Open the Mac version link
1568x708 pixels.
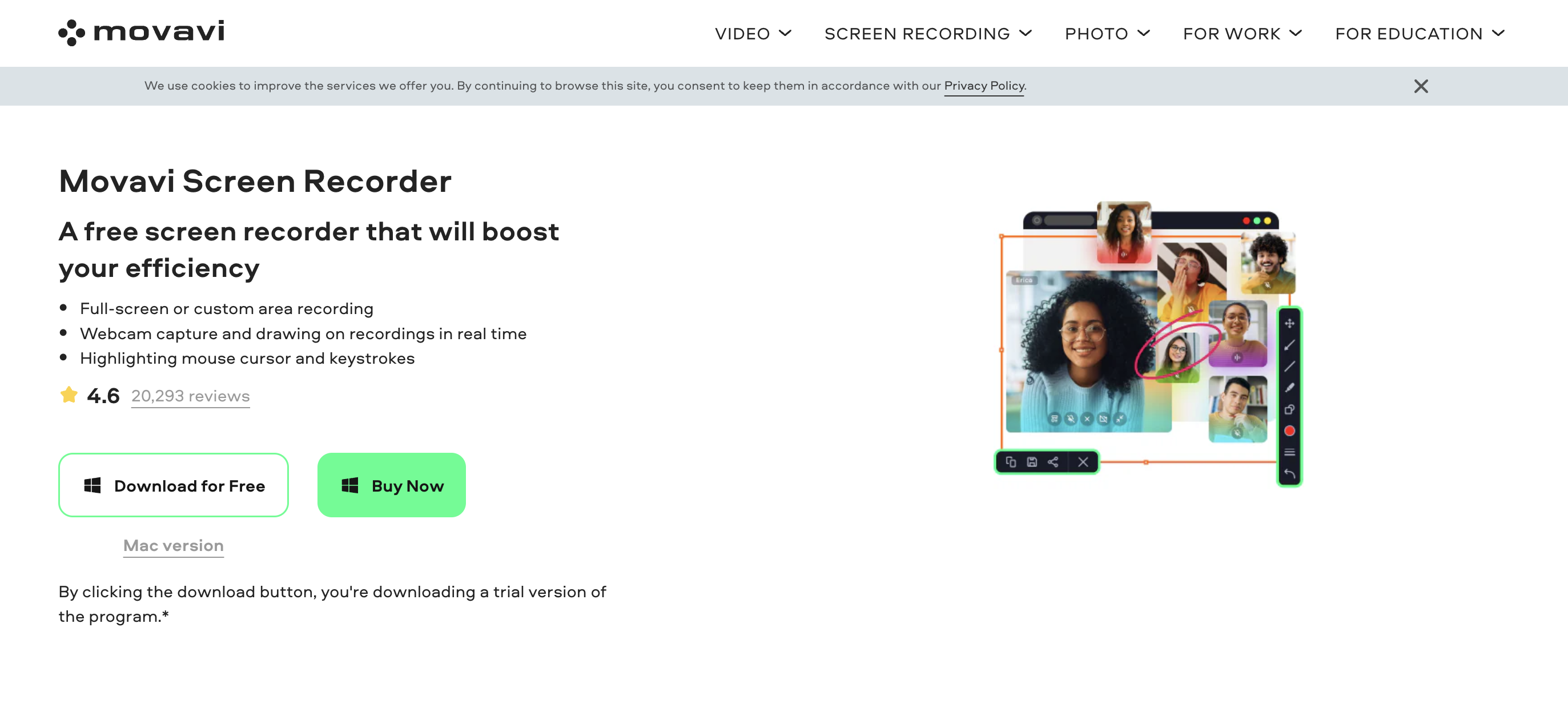tap(174, 545)
